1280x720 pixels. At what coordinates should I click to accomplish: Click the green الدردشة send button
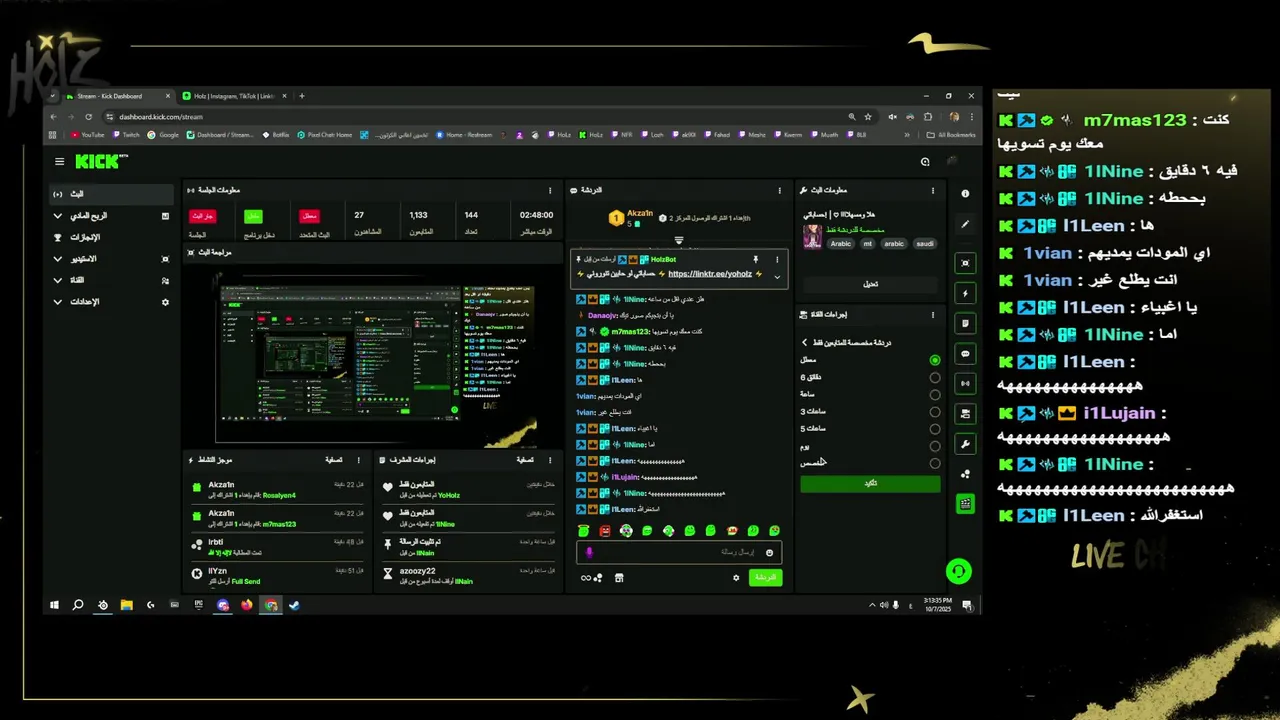pyautogui.click(x=765, y=577)
